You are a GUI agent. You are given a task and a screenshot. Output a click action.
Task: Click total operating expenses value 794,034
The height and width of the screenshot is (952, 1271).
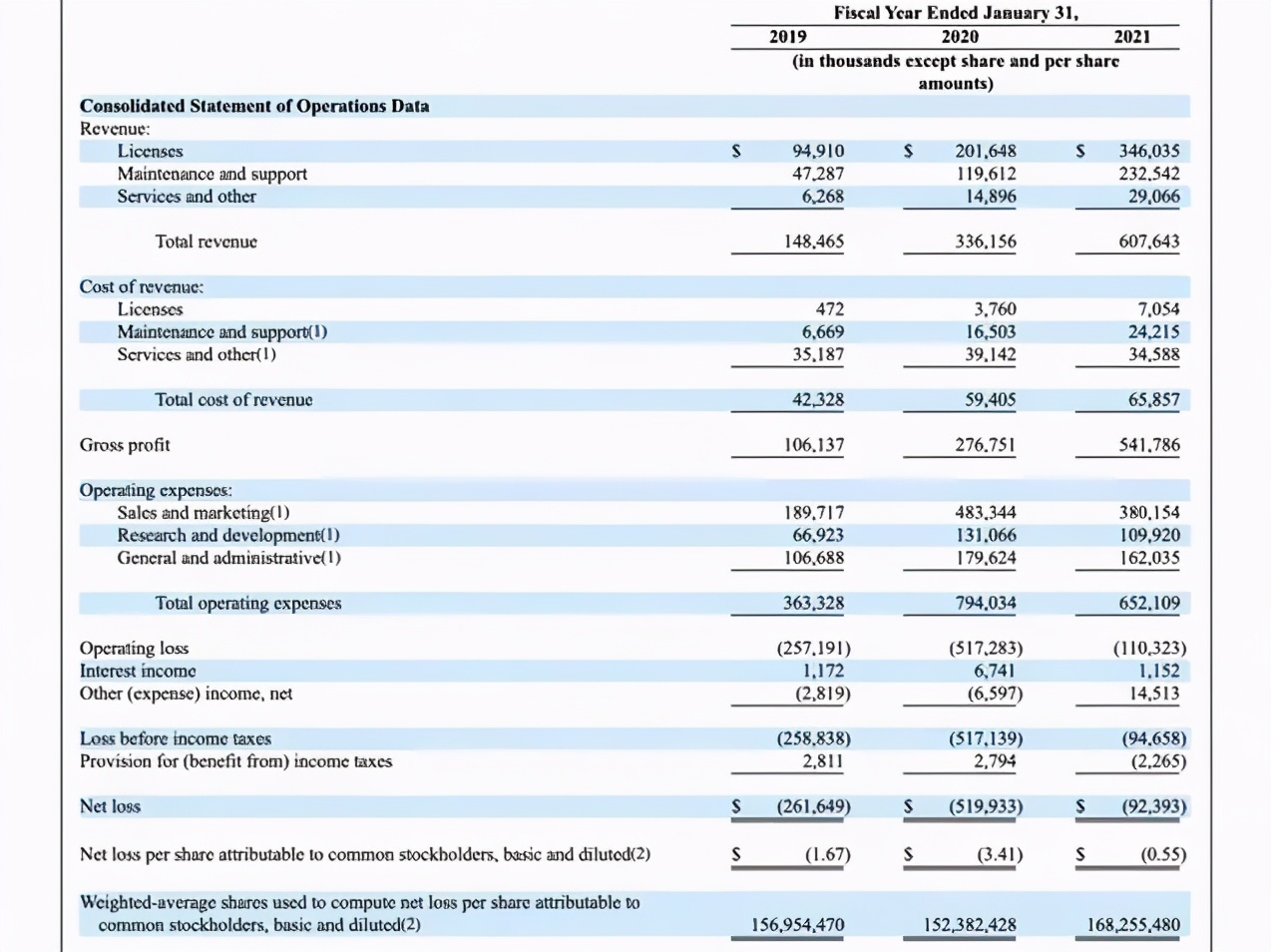tap(986, 604)
